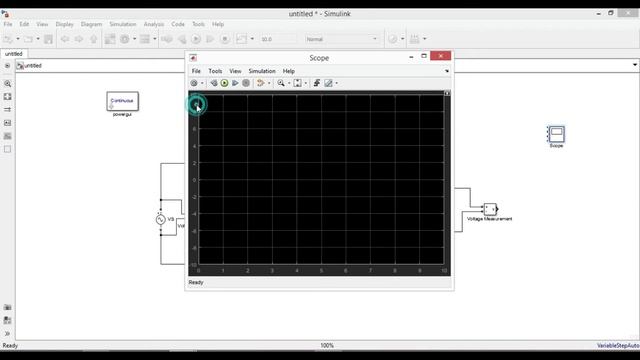This screenshot has width=640, height=360.
Task: Click Fit to View in canvas palette
Action: point(7,97)
